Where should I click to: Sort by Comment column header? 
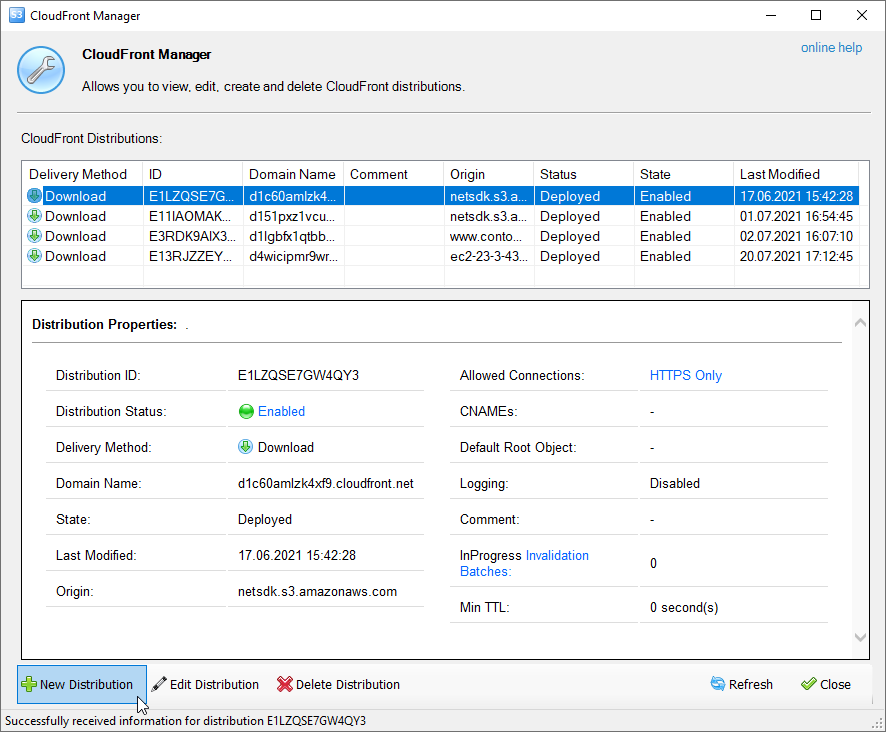[394, 174]
